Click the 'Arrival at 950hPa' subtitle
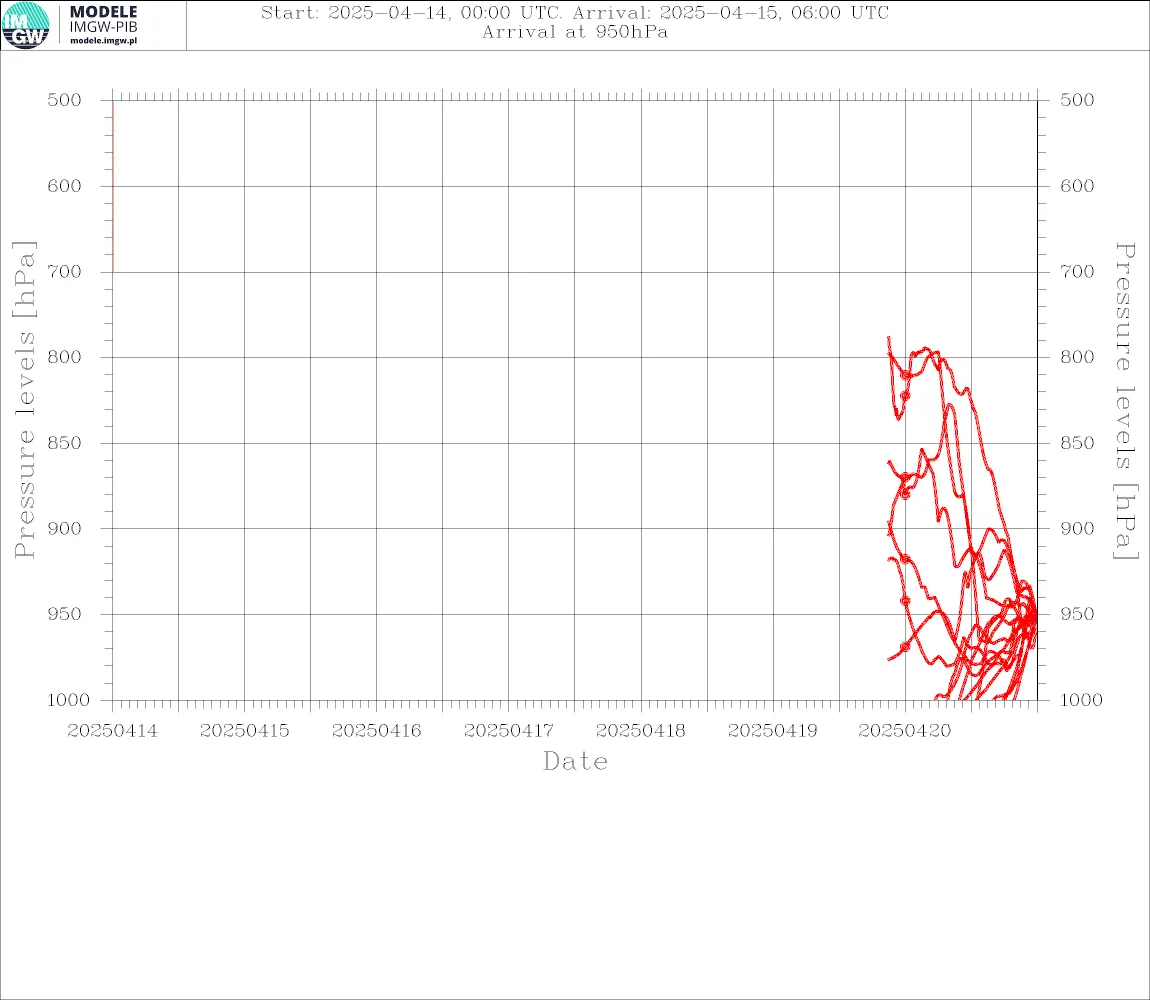This screenshot has height=1000, width=1150. pos(575,32)
